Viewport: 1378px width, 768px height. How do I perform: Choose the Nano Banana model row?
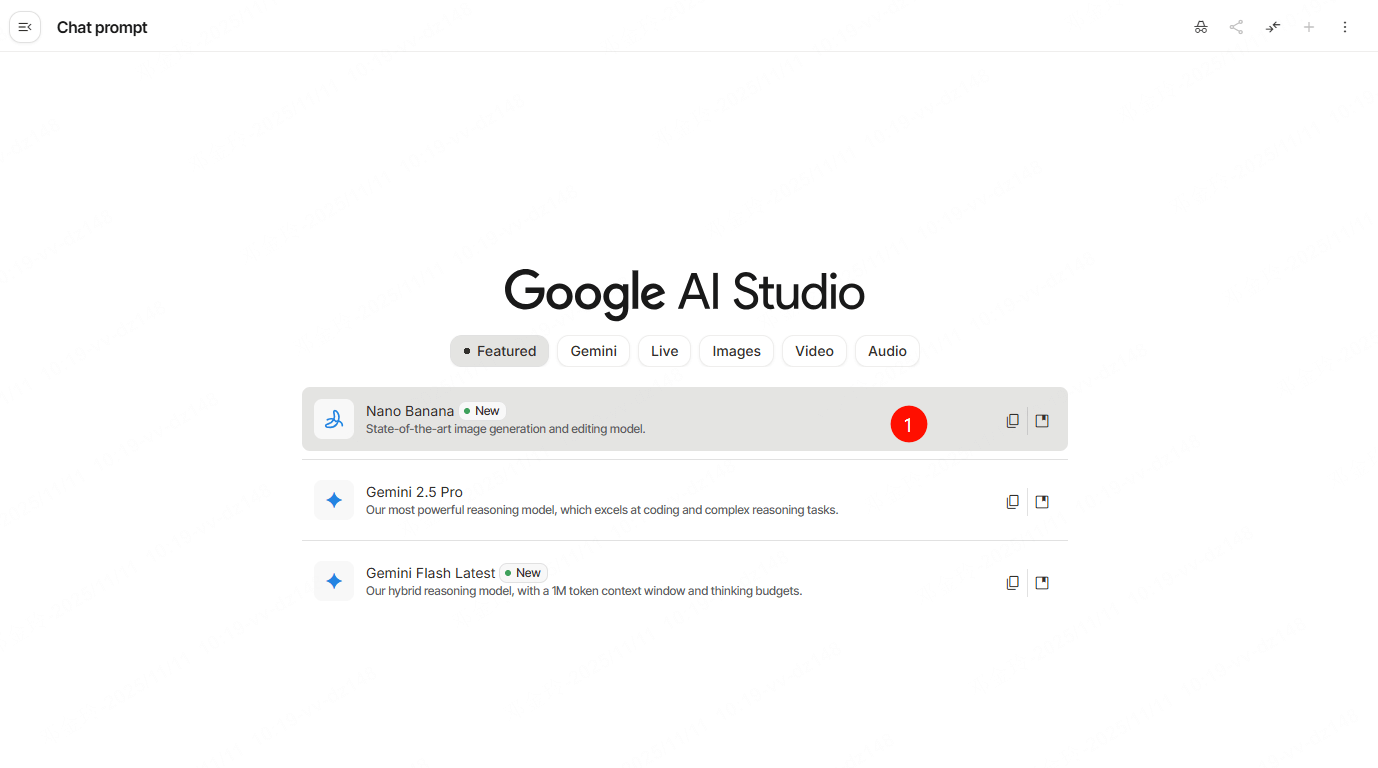pos(600,419)
